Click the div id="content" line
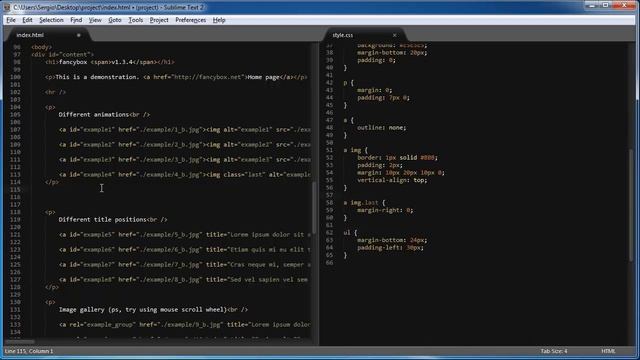 click(x=62, y=55)
